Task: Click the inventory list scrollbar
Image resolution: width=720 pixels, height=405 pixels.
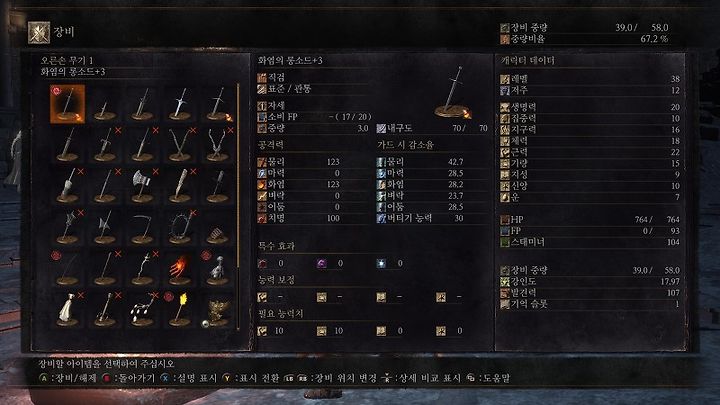Action: pos(238,207)
